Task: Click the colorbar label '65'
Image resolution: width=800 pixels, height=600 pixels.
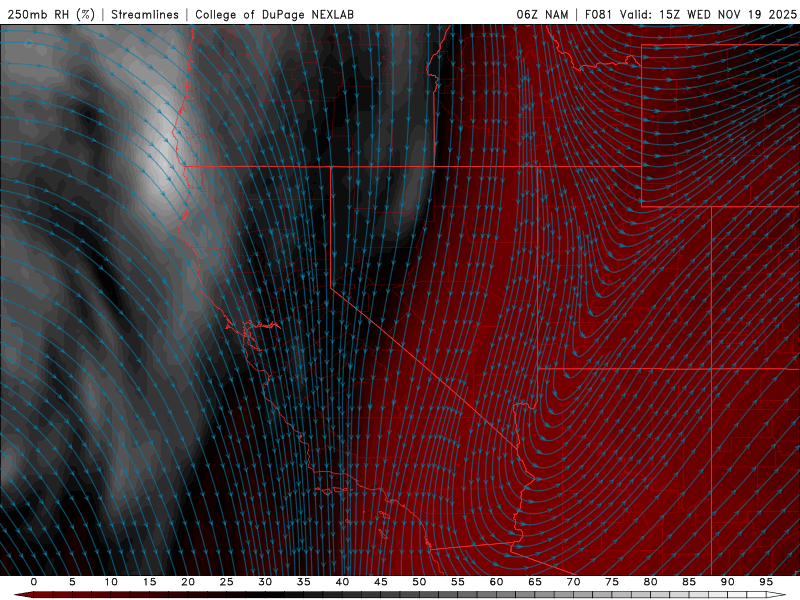Action: pos(535,582)
